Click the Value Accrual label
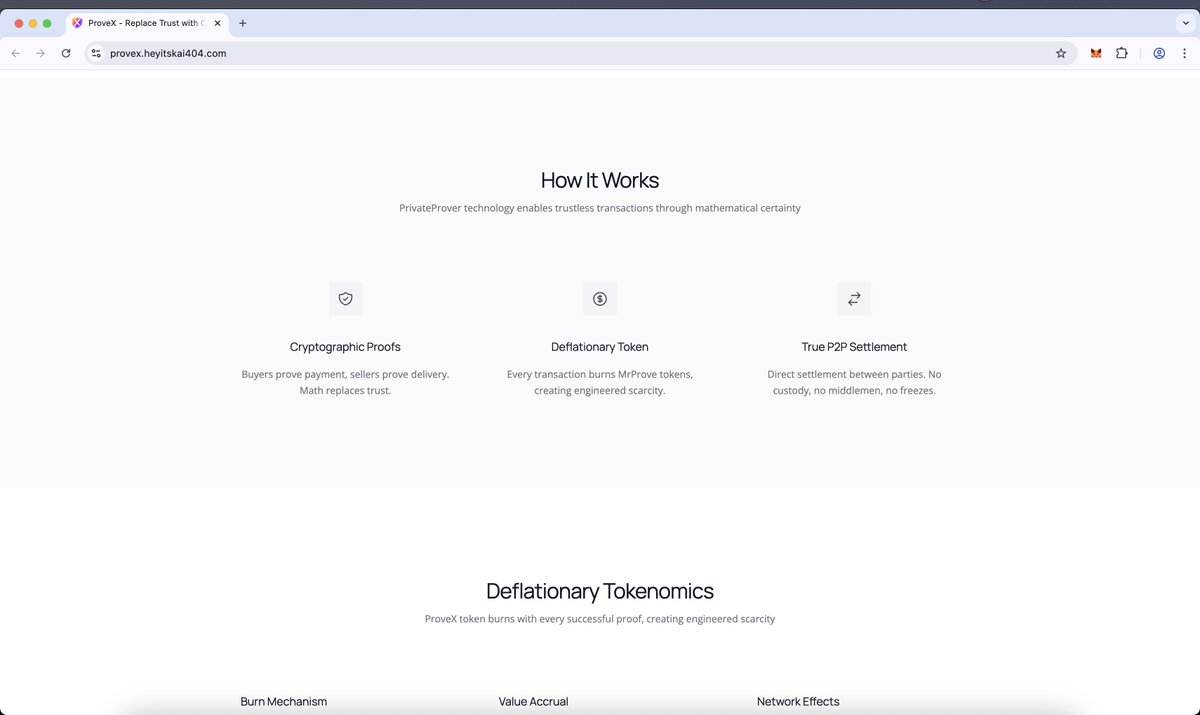This screenshot has width=1200, height=715. pyautogui.click(x=534, y=702)
